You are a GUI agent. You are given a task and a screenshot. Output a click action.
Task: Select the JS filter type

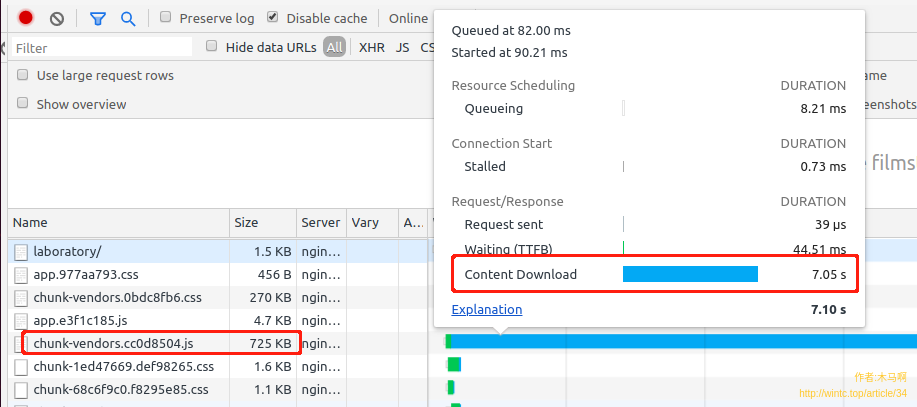(402, 47)
